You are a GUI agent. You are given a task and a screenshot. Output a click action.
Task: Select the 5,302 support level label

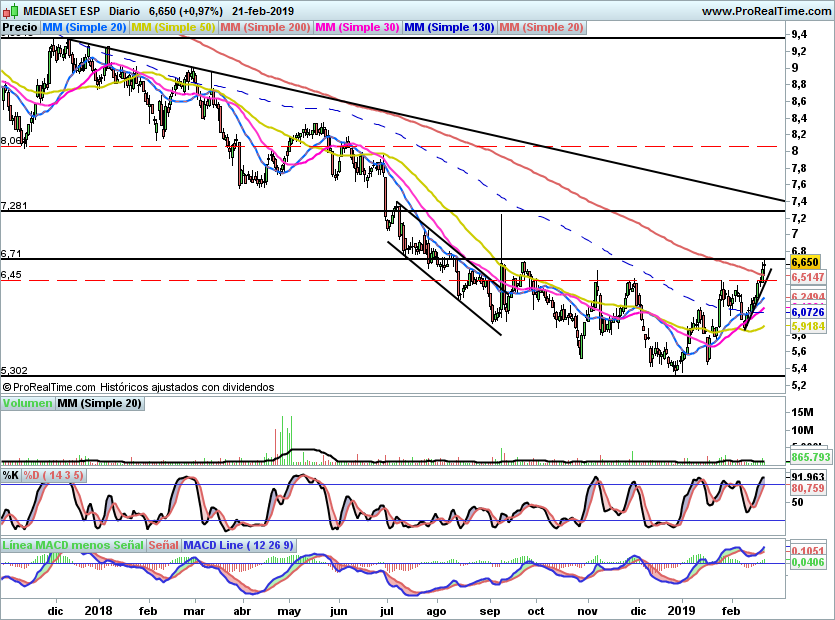click(x=14, y=371)
